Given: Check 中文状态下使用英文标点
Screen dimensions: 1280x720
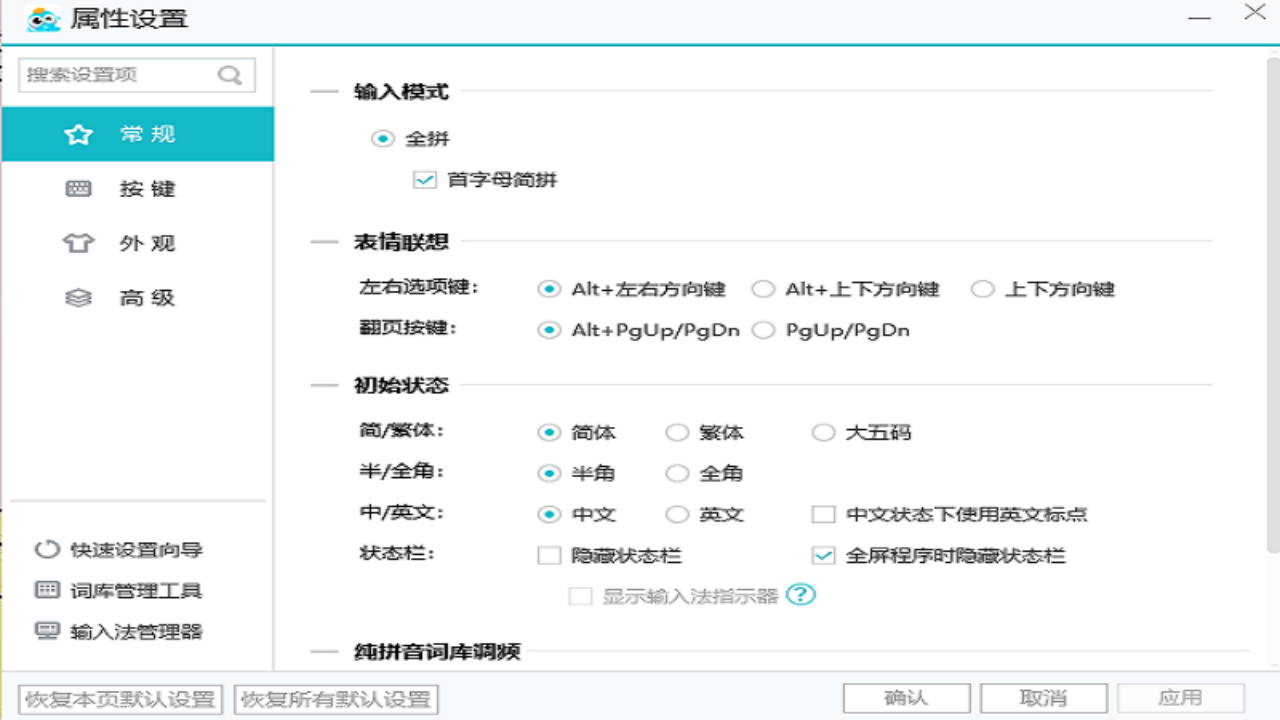Looking at the screenshot, I should 824,514.
